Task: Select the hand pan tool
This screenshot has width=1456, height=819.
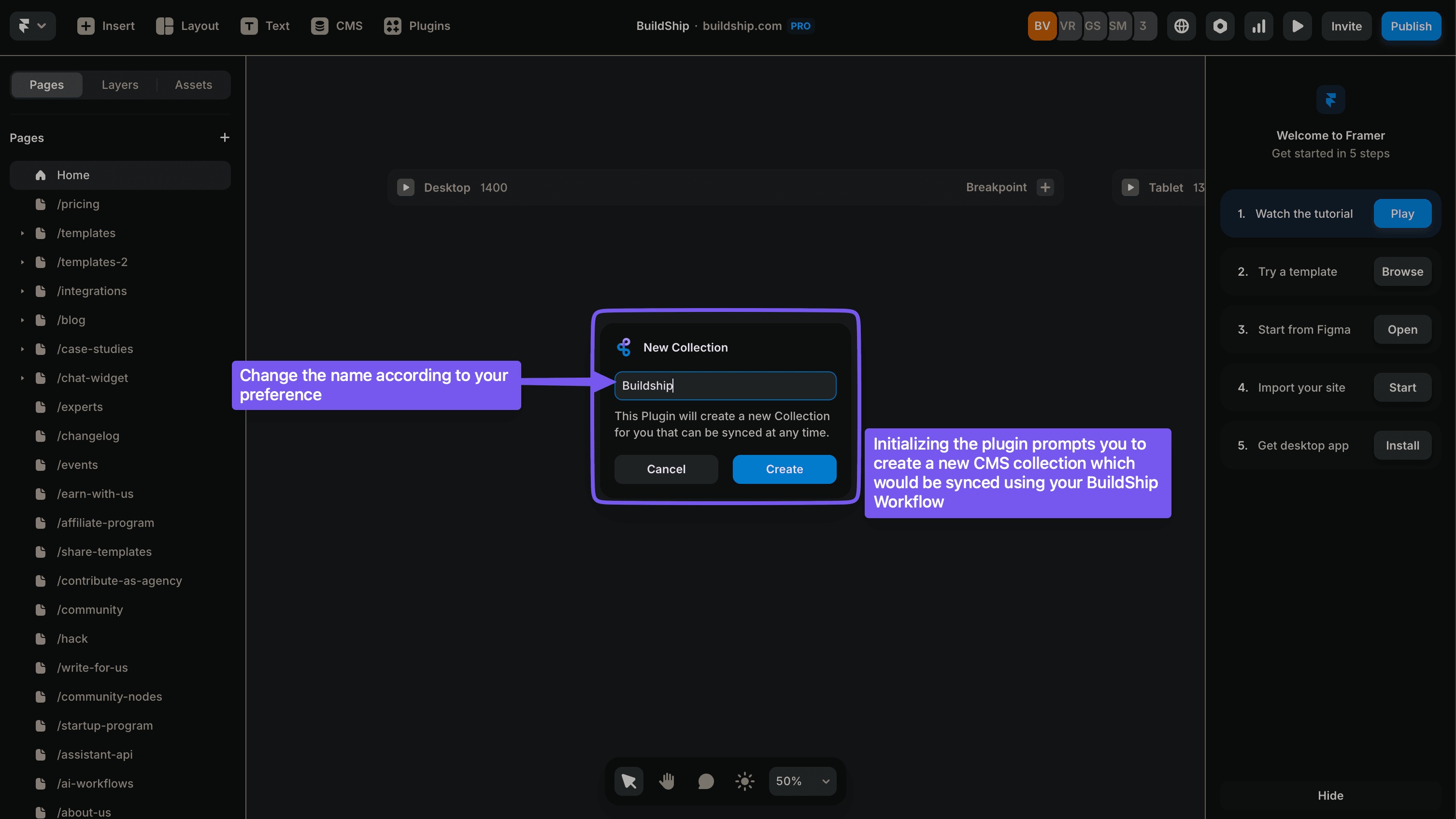Action: (667, 781)
